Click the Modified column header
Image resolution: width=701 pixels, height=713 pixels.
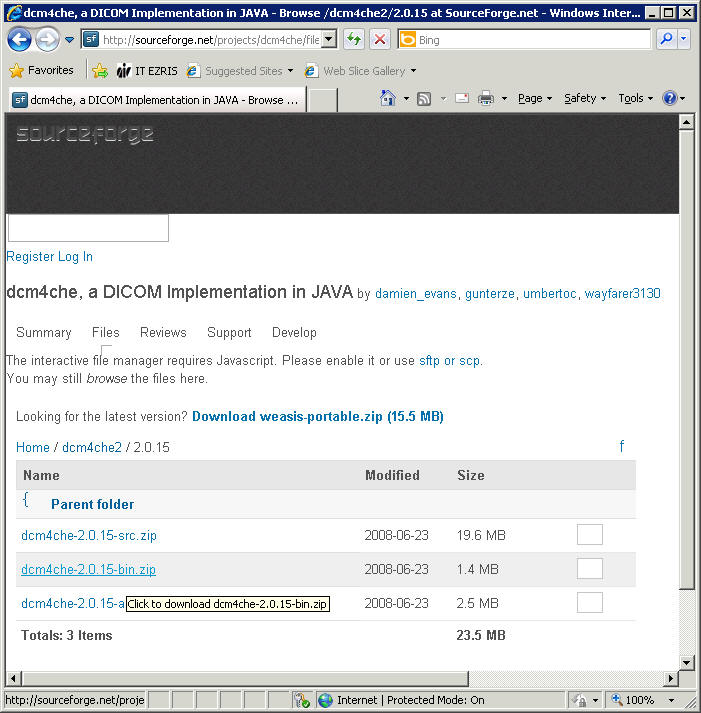tap(392, 476)
